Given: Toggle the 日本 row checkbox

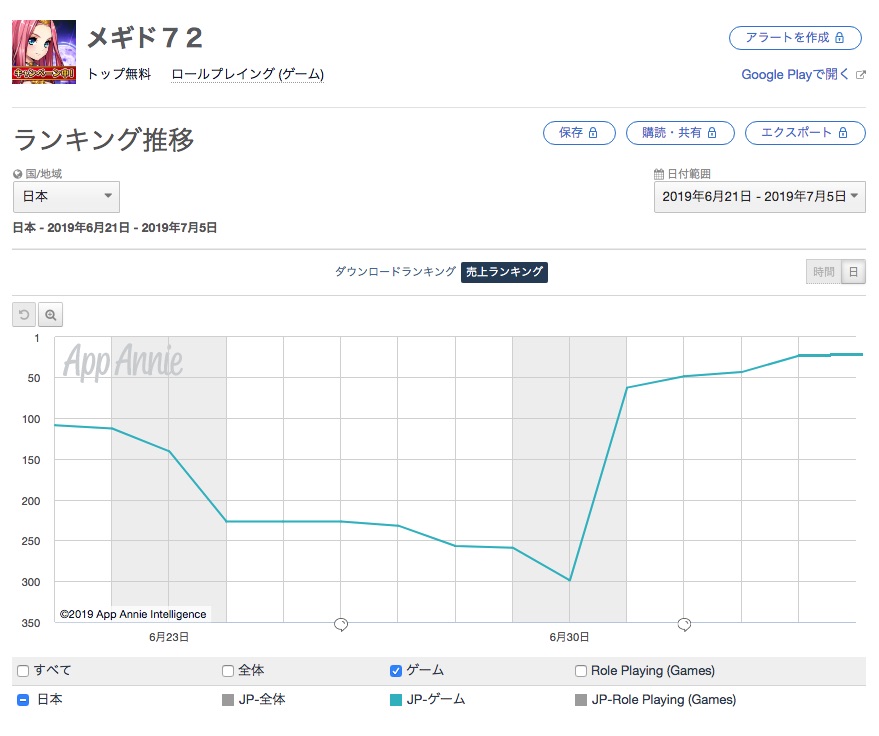Looking at the screenshot, I should pos(23,700).
